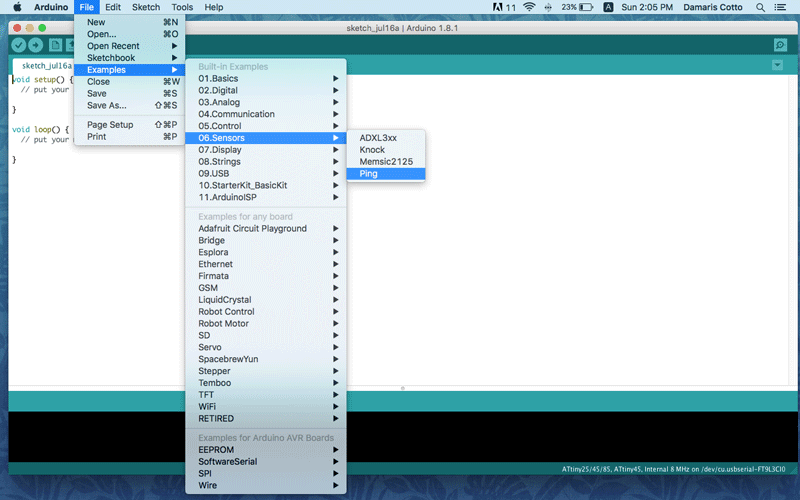Open Robot Control examples
The image size is (800, 500).
266,311
